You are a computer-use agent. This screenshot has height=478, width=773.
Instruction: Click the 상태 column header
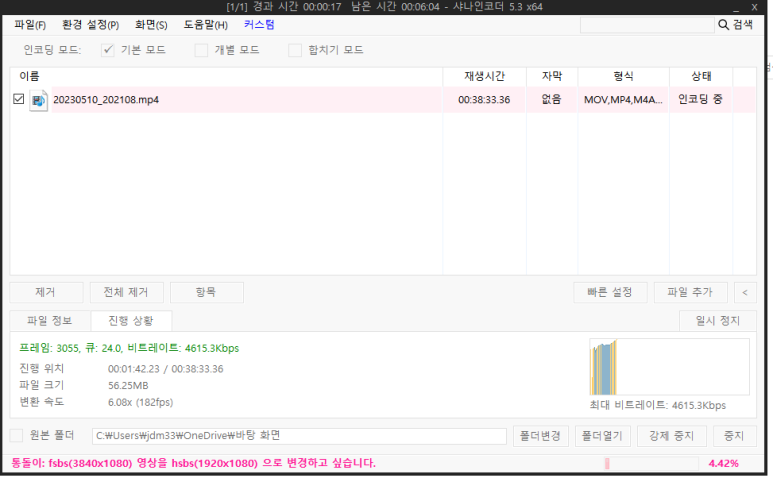coord(701,76)
